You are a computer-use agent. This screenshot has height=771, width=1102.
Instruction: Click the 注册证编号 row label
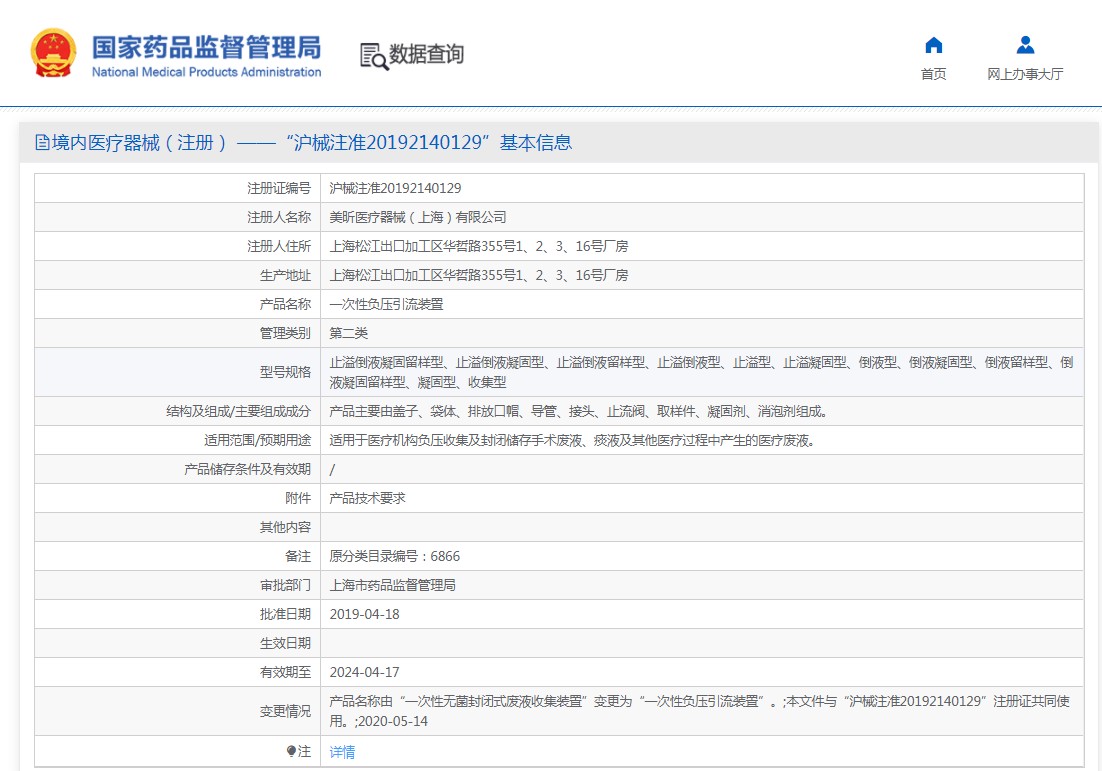pyautogui.click(x=279, y=188)
